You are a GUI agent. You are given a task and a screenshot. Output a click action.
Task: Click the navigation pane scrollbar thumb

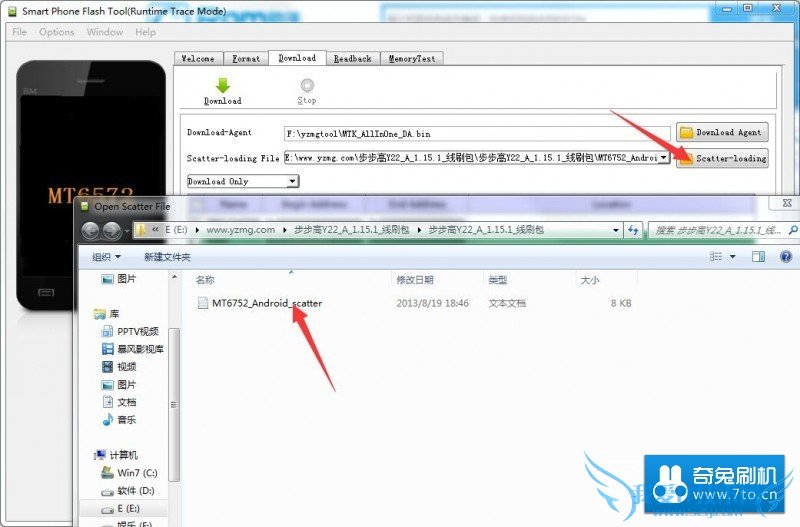tap(174, 405)
